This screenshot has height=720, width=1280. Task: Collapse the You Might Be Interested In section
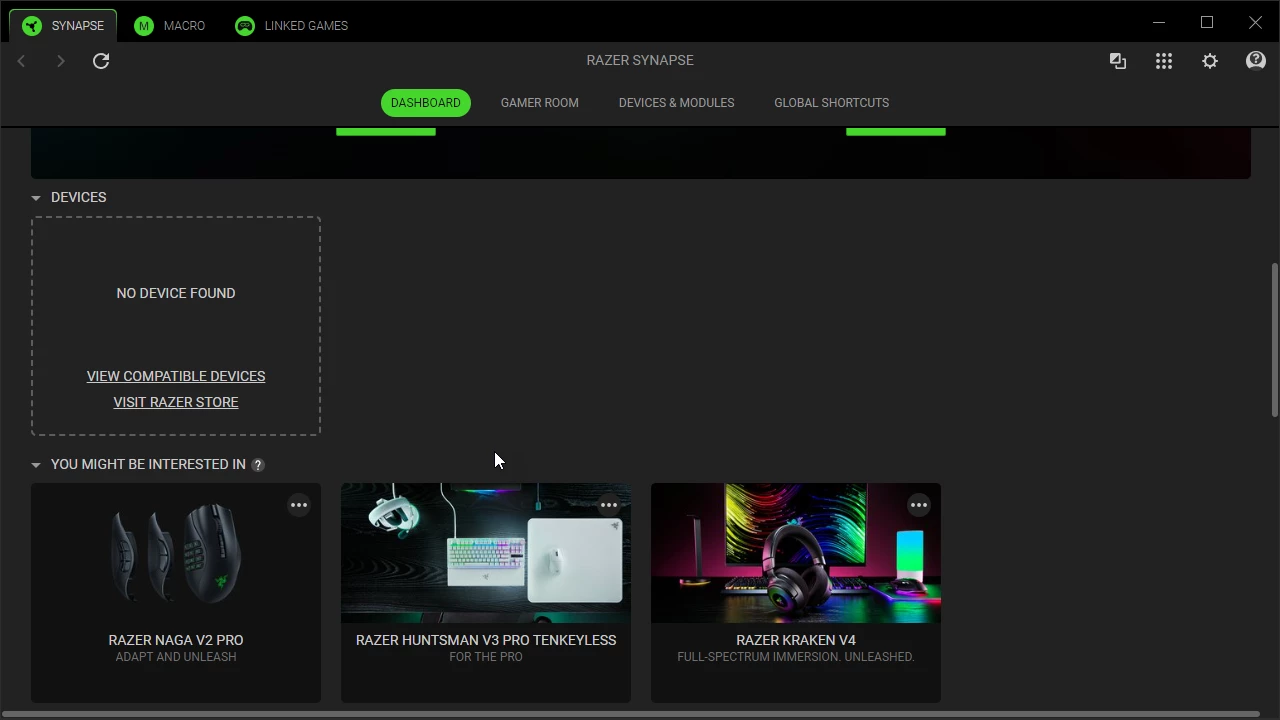36,465
